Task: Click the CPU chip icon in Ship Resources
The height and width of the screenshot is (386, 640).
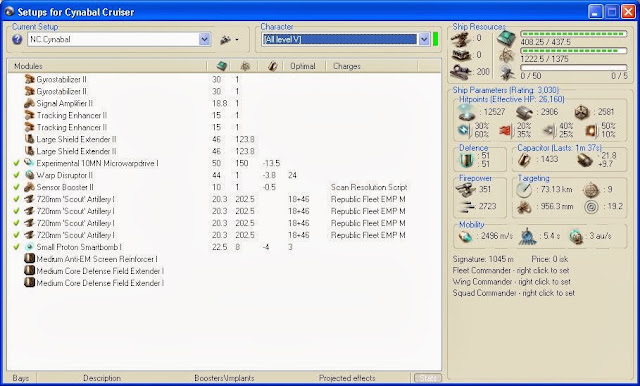Action: 506,39
